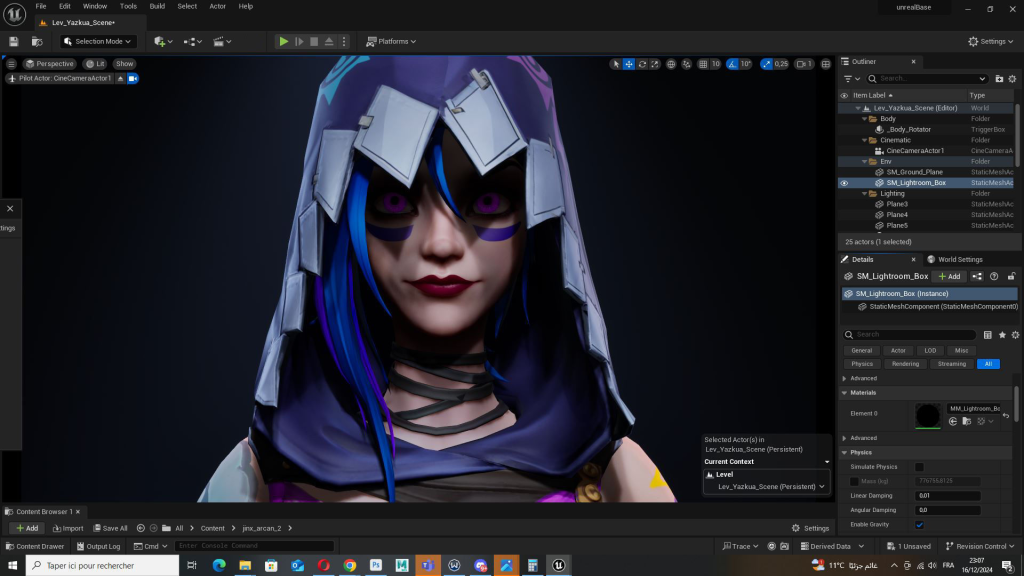Click the Linear Damping value field
Viewport: 1024px width, 576px height.
[947, 496]
